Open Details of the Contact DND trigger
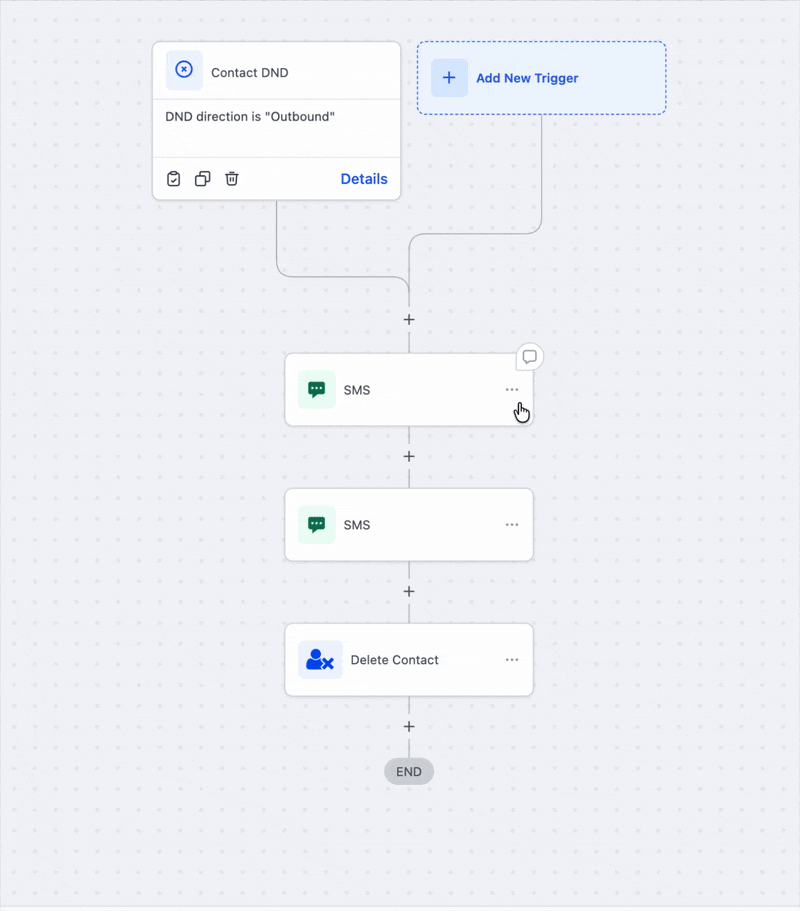This screenshot has width=800, height=911. (x=363, y=179)
